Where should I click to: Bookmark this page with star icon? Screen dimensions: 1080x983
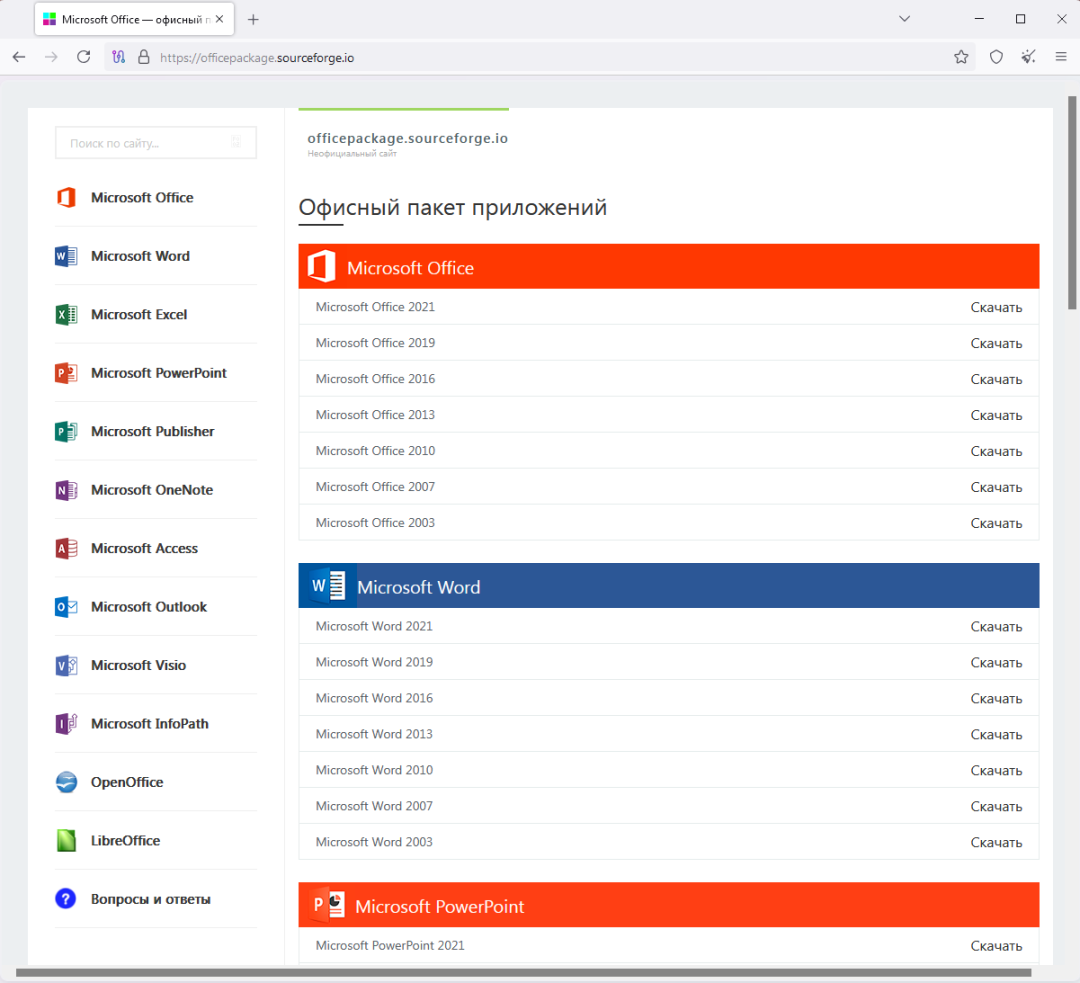click(x=962, y=57)
